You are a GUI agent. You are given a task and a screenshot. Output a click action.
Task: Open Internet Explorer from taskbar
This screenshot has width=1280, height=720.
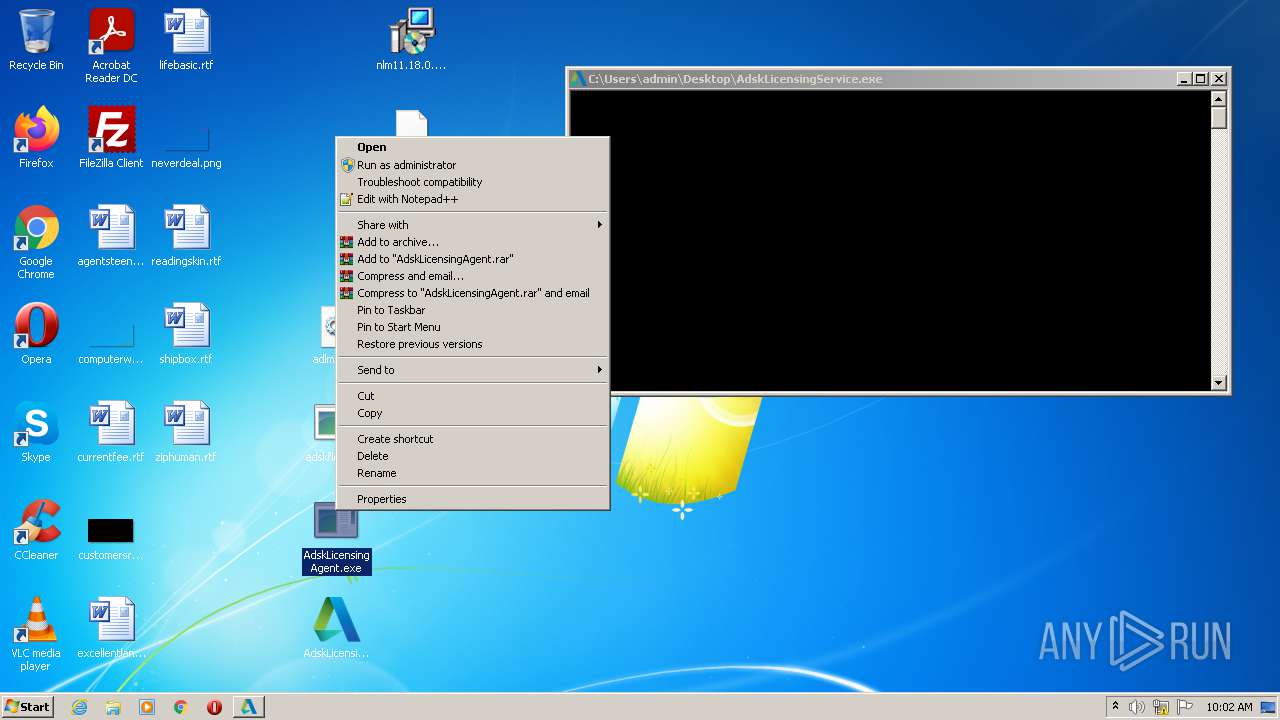79,707
